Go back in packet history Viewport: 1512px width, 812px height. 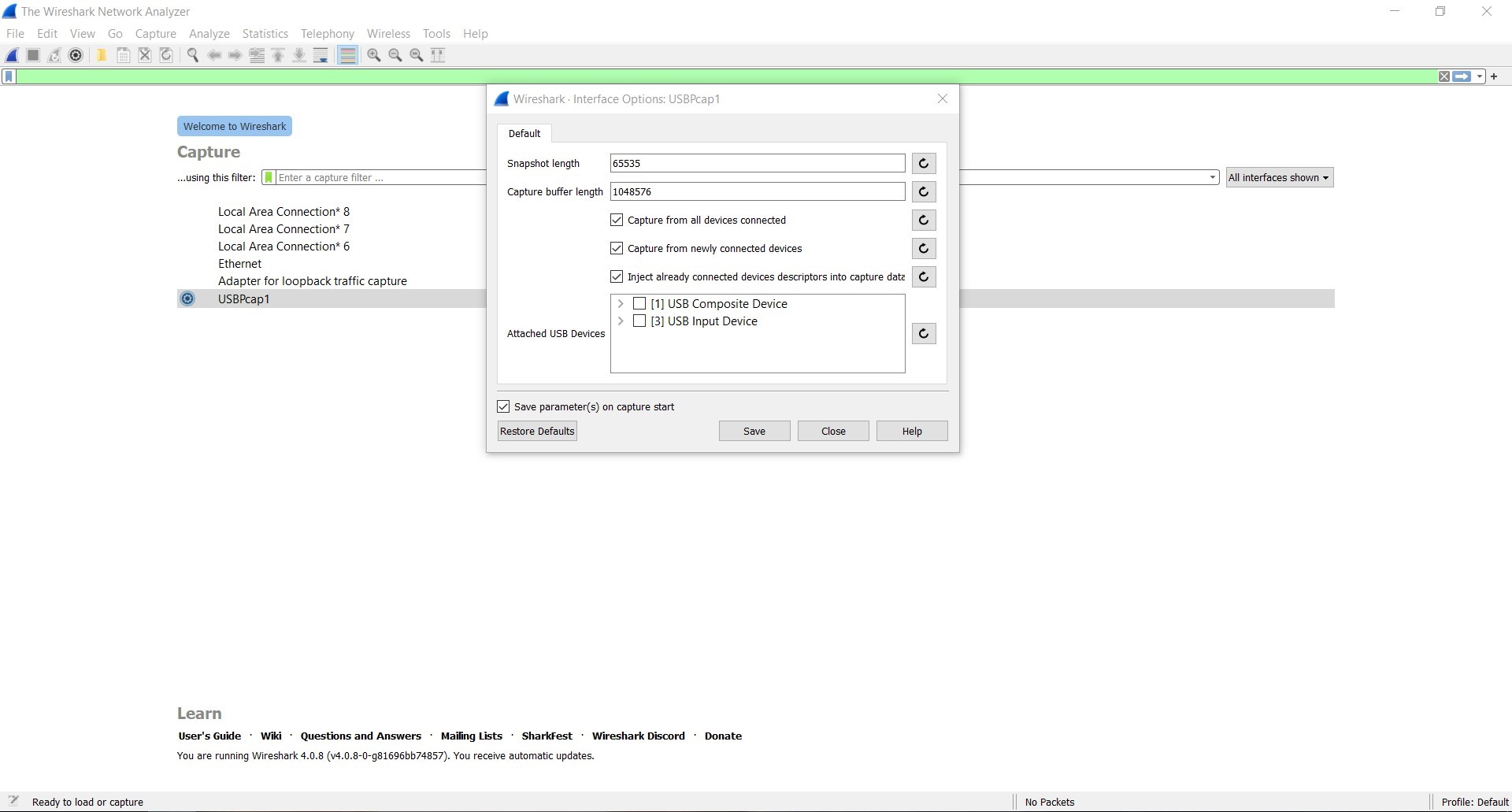click(213, 55)
